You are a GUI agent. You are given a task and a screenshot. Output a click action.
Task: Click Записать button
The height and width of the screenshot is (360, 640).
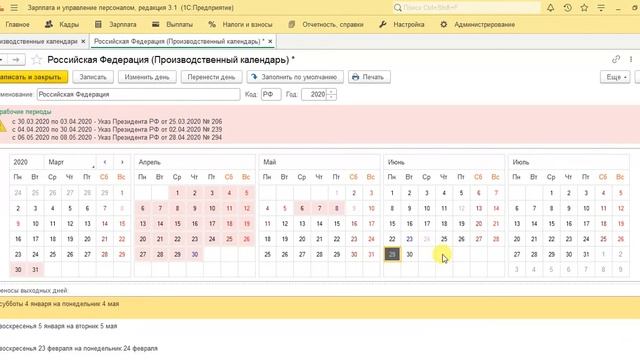click(x=93, y=77)
